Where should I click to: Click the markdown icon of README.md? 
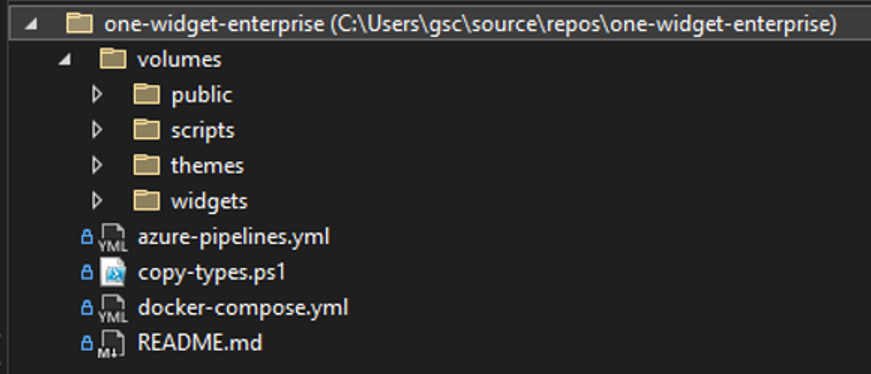111,343
